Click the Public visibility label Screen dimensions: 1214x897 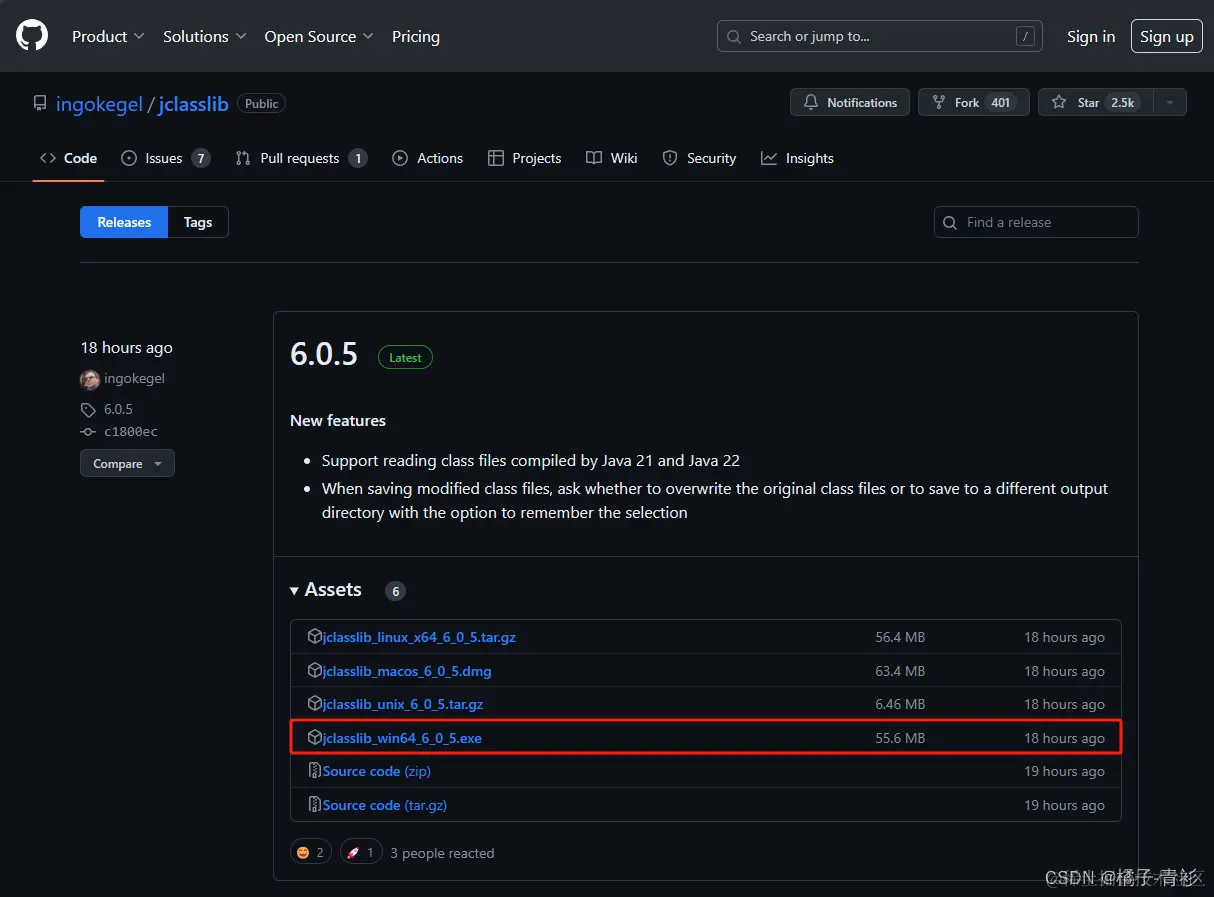point(262,103)
